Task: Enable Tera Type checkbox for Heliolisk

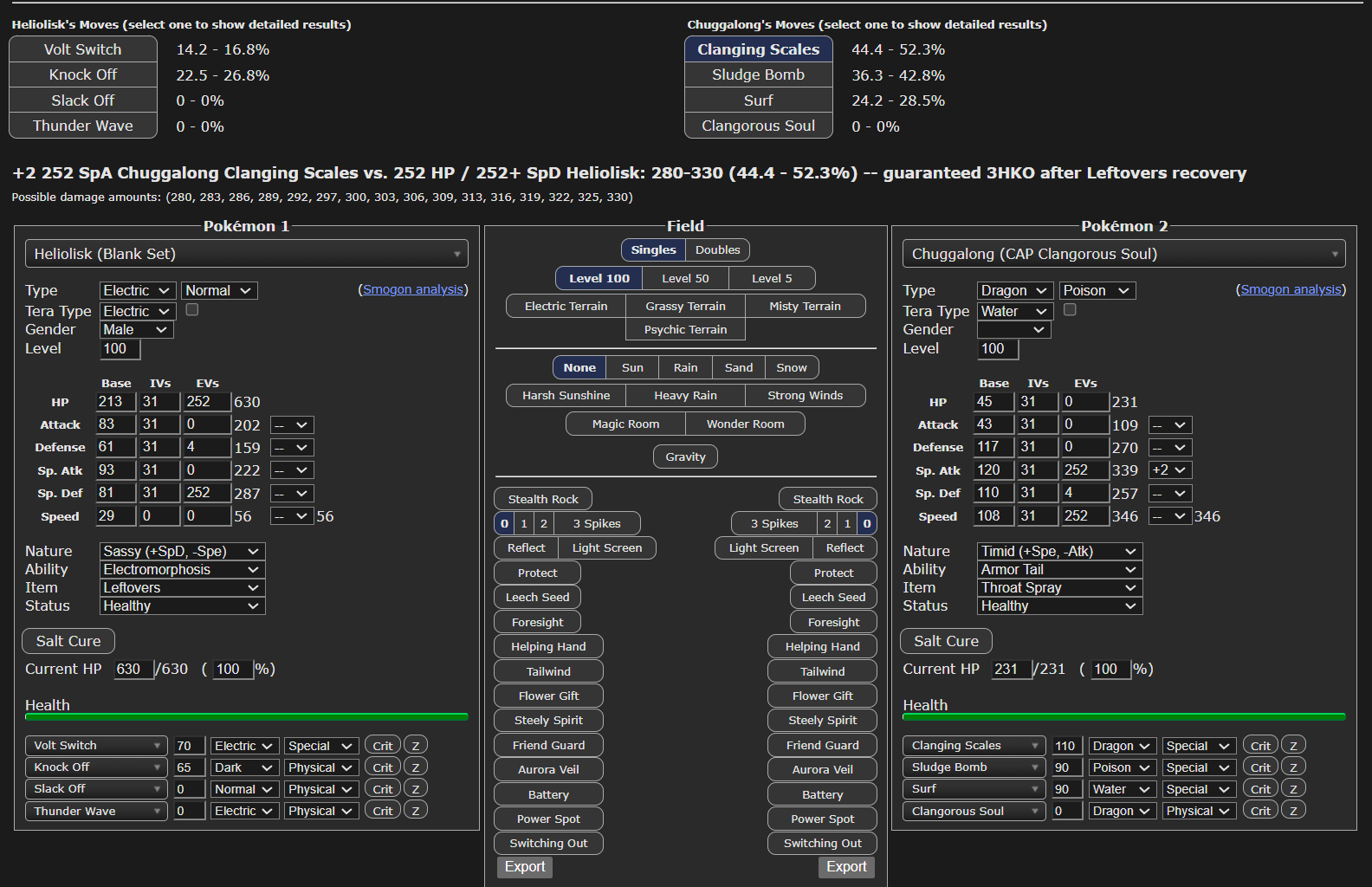Action: [192, 310]
